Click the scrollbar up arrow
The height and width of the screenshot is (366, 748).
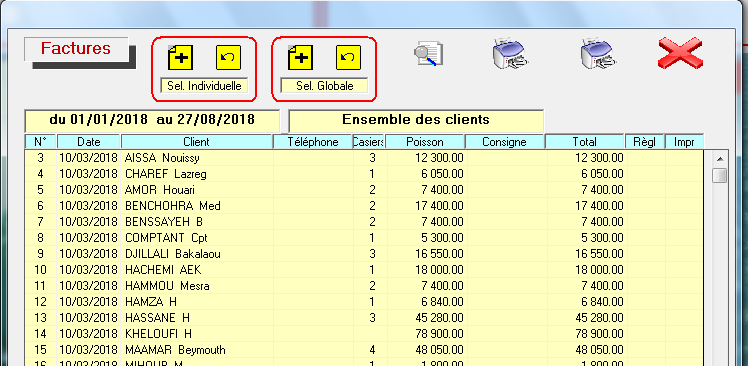719,158
